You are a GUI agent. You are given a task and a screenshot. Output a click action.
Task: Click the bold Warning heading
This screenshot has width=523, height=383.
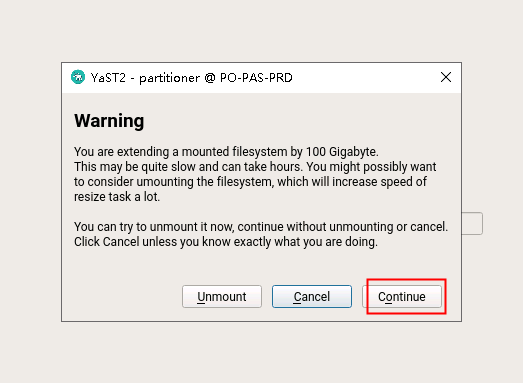(109, 121)
